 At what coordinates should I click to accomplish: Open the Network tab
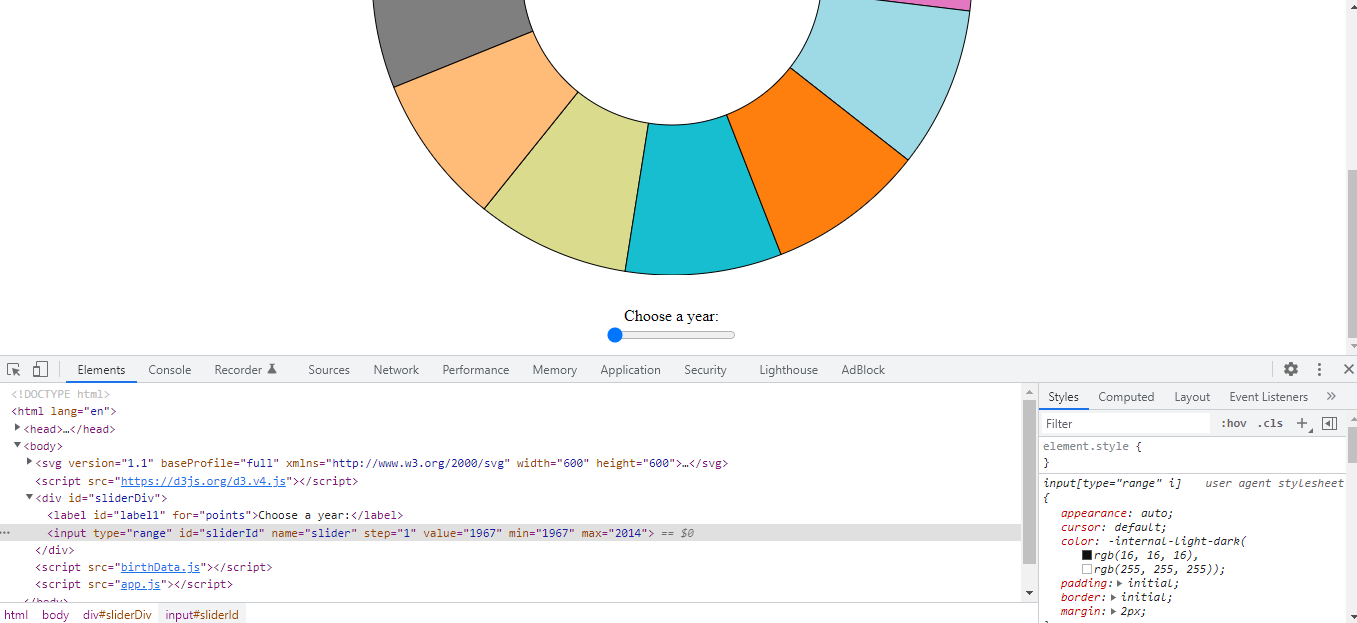(396, 370)
